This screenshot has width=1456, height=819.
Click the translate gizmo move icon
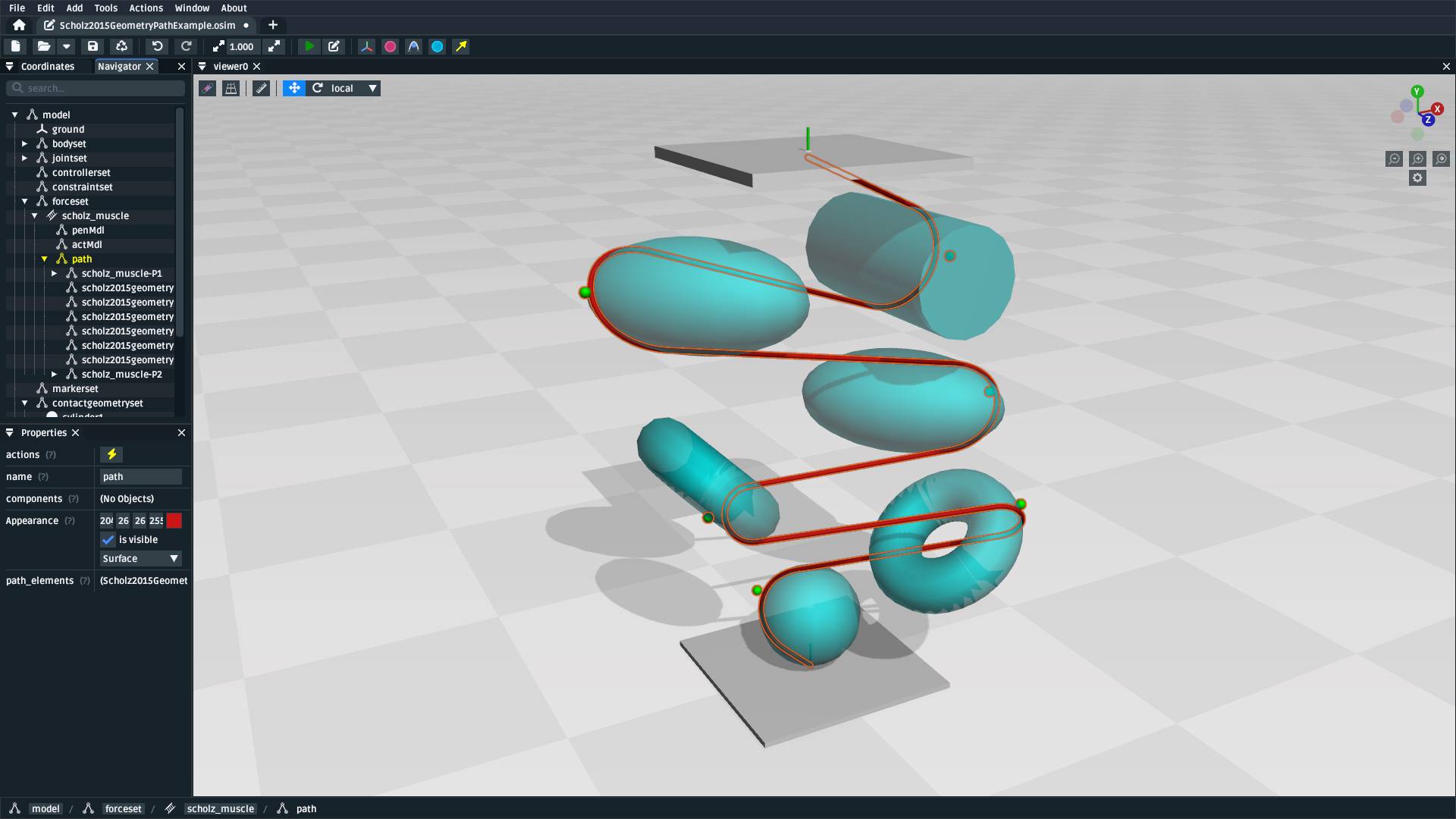click(293, 89)
